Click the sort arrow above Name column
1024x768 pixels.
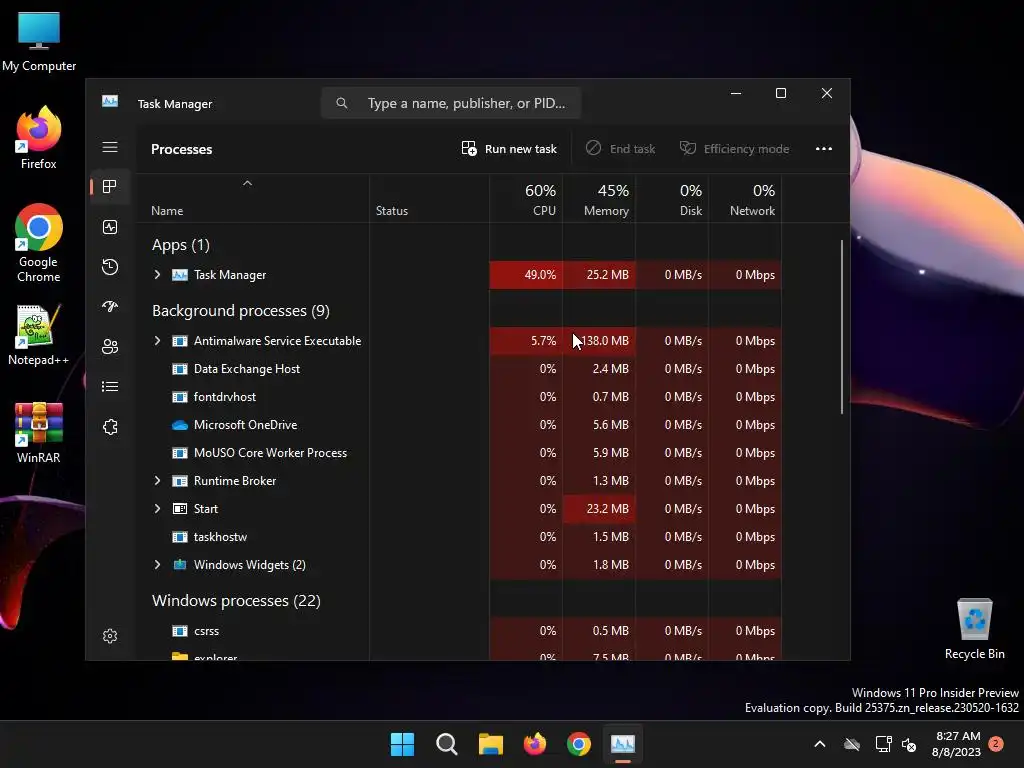pos(247,184)
